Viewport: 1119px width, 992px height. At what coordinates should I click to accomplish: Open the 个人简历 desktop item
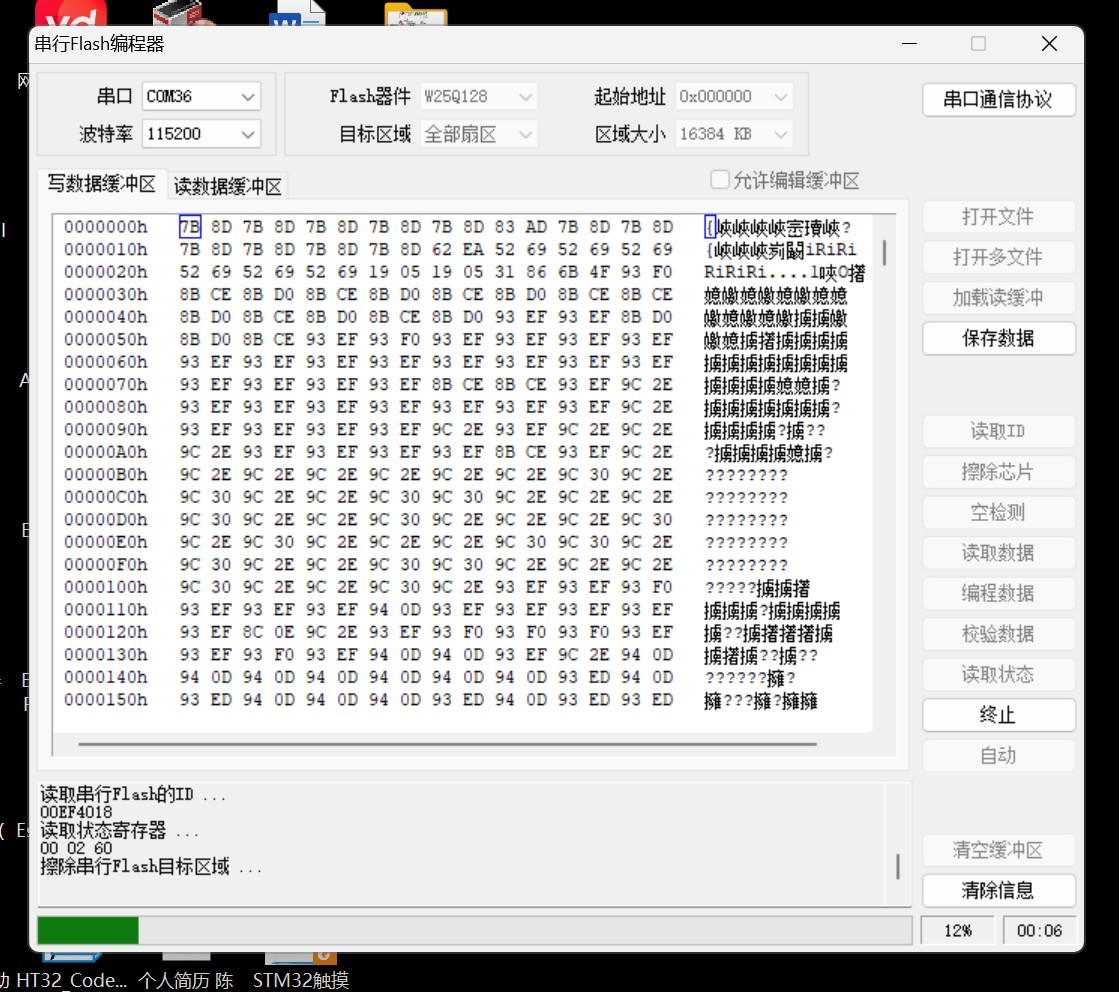click(x=186, y=980)
